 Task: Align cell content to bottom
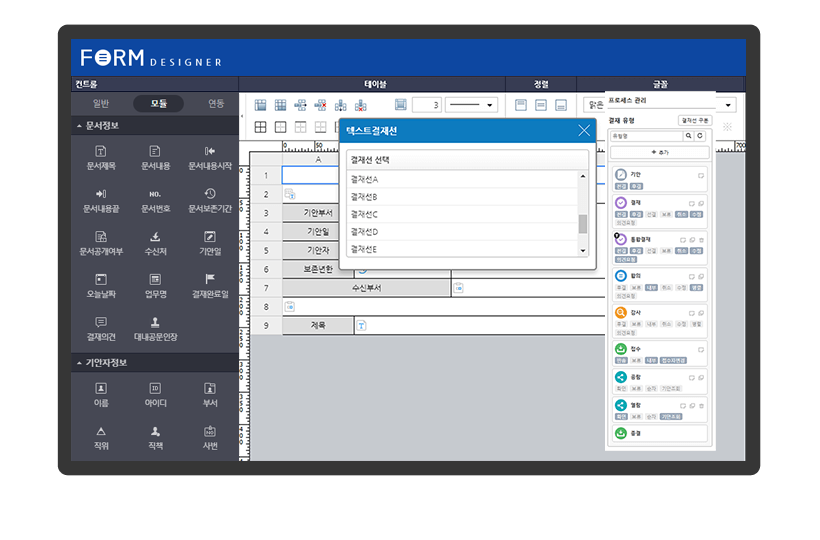pos(561,105)
